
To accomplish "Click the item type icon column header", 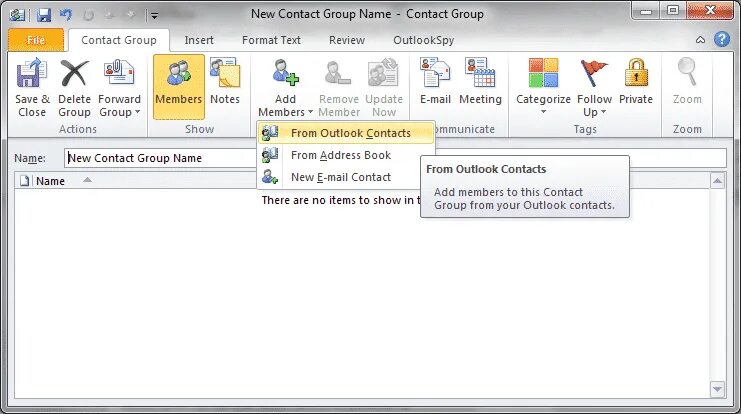I will pos(24,181).
